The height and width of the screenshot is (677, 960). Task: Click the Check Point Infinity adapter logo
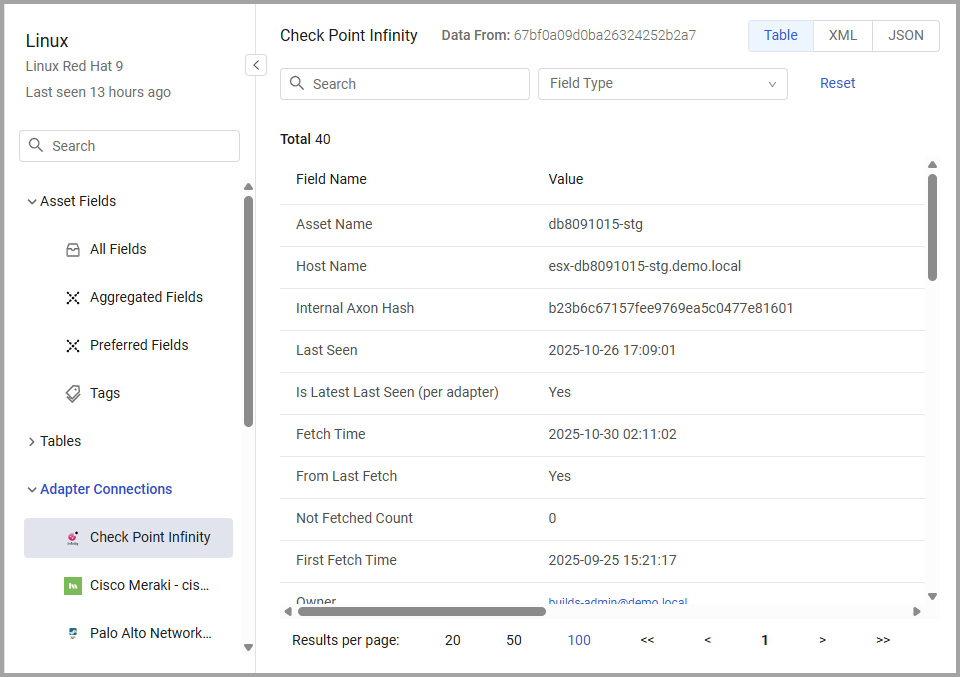click(x=73, y=538)
